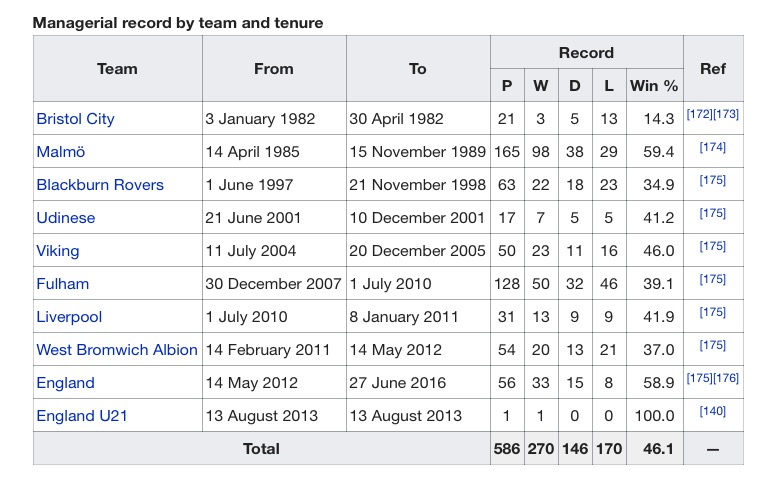Viewport: 765px width, 480px height.
Task: Click the Blackburn Rovers link
Action: coord(100,185)
